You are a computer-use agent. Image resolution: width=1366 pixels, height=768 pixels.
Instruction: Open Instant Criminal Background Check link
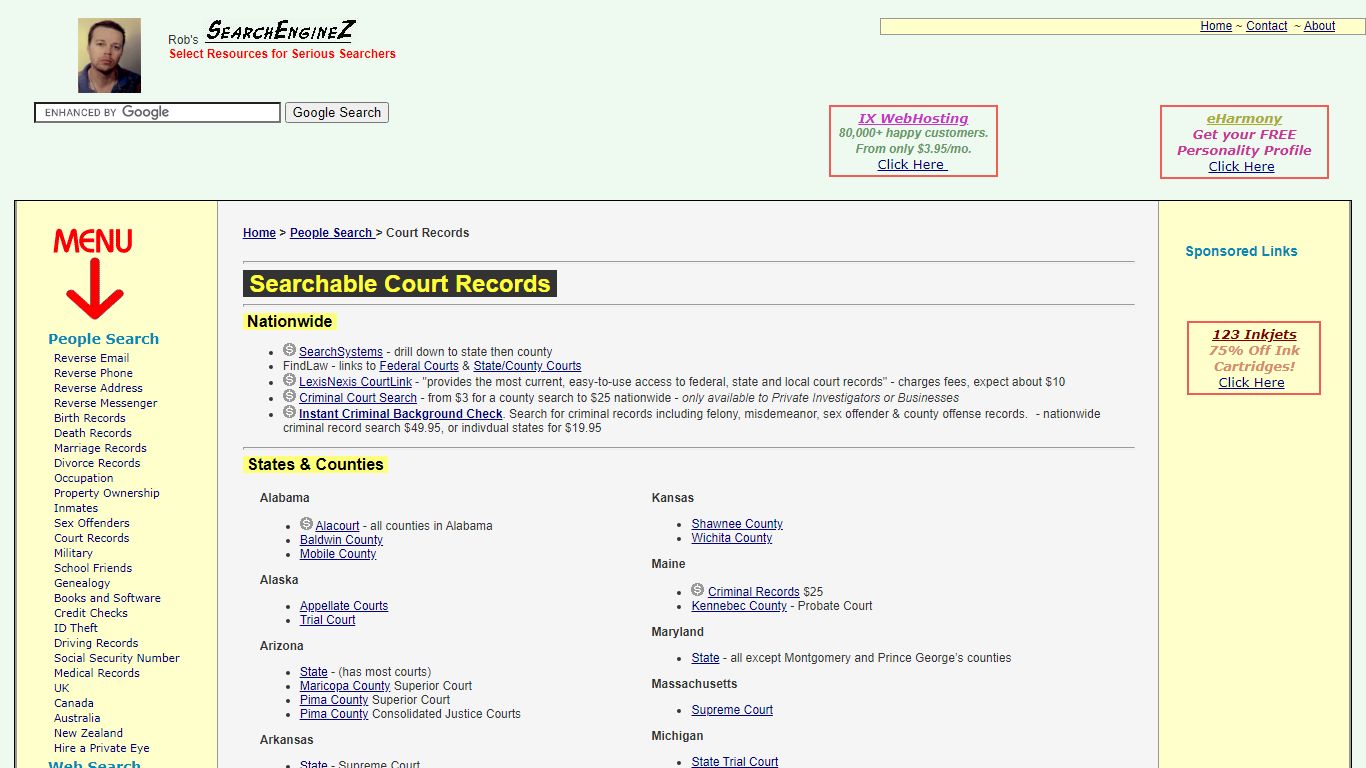point(401,414)
